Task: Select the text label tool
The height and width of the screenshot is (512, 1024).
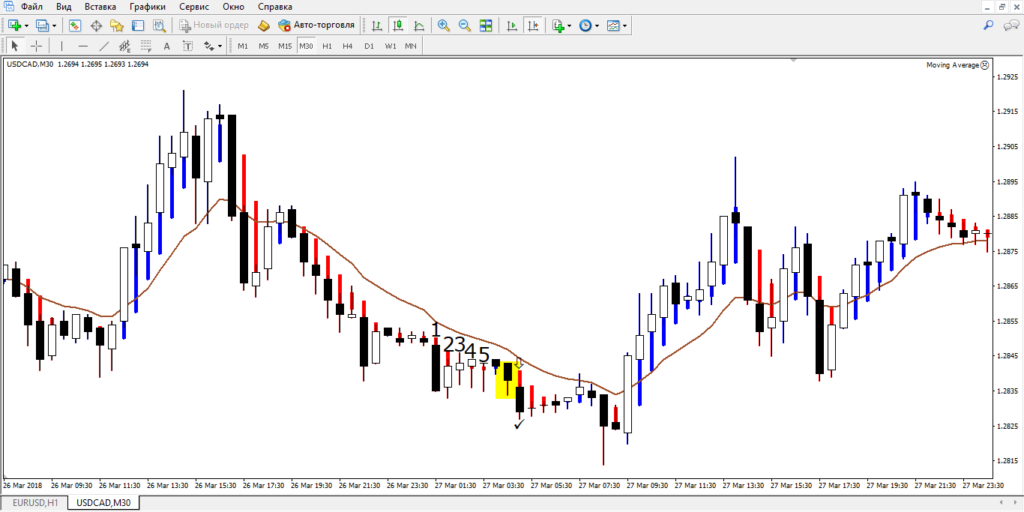Action: tap(165, 46)
